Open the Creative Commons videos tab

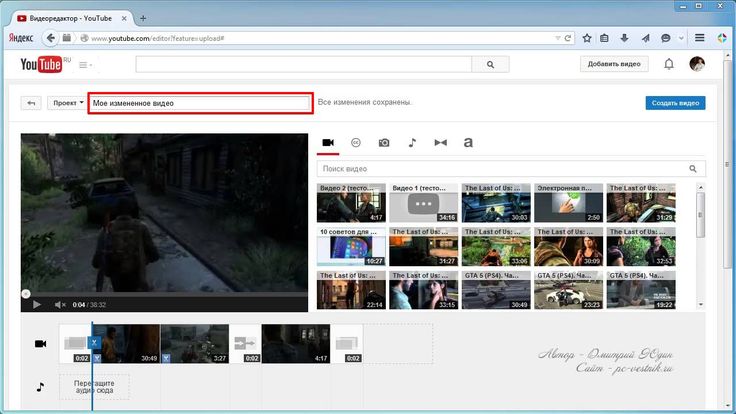[356, 143]
